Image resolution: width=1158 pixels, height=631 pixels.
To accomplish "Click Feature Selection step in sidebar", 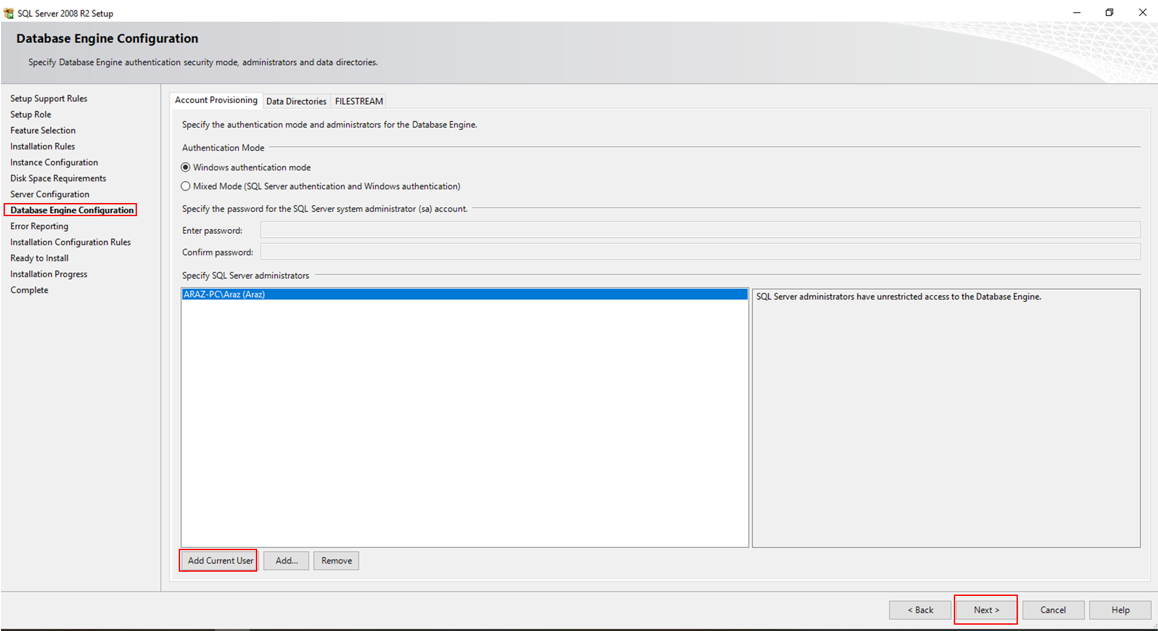I will click(x=43, y=131).
